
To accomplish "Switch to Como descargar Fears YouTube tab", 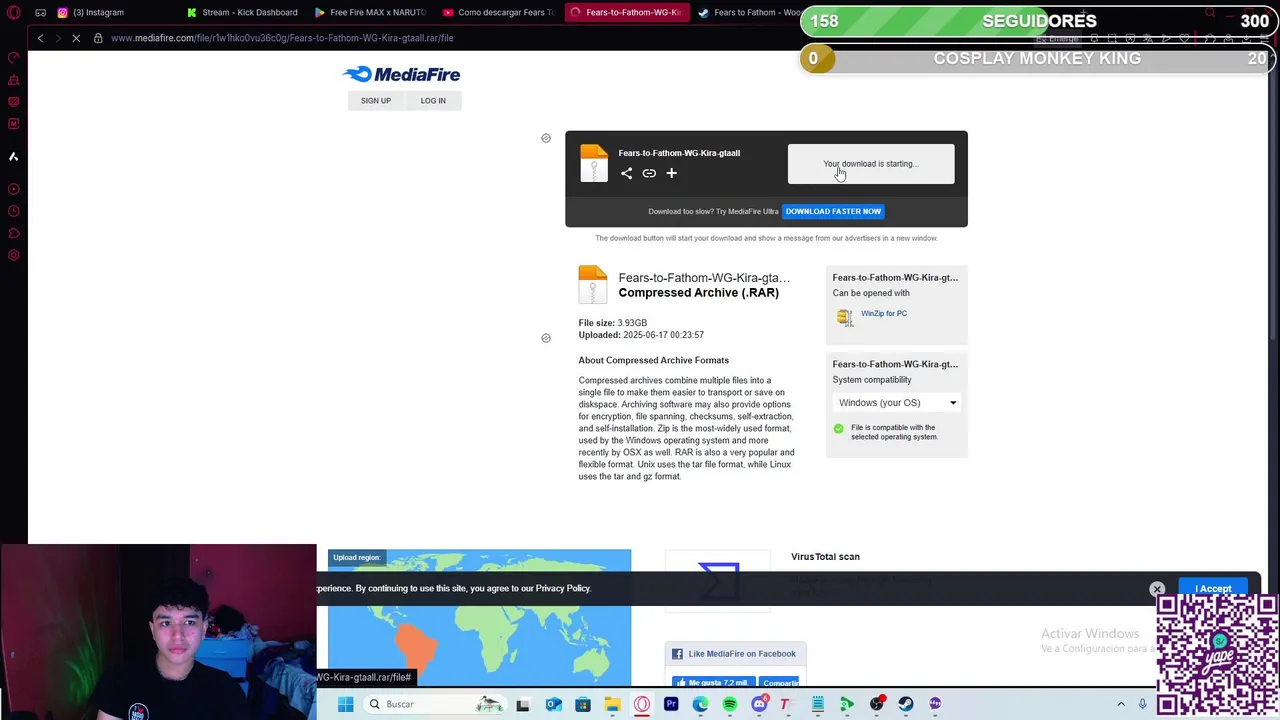I will [498, 12].
